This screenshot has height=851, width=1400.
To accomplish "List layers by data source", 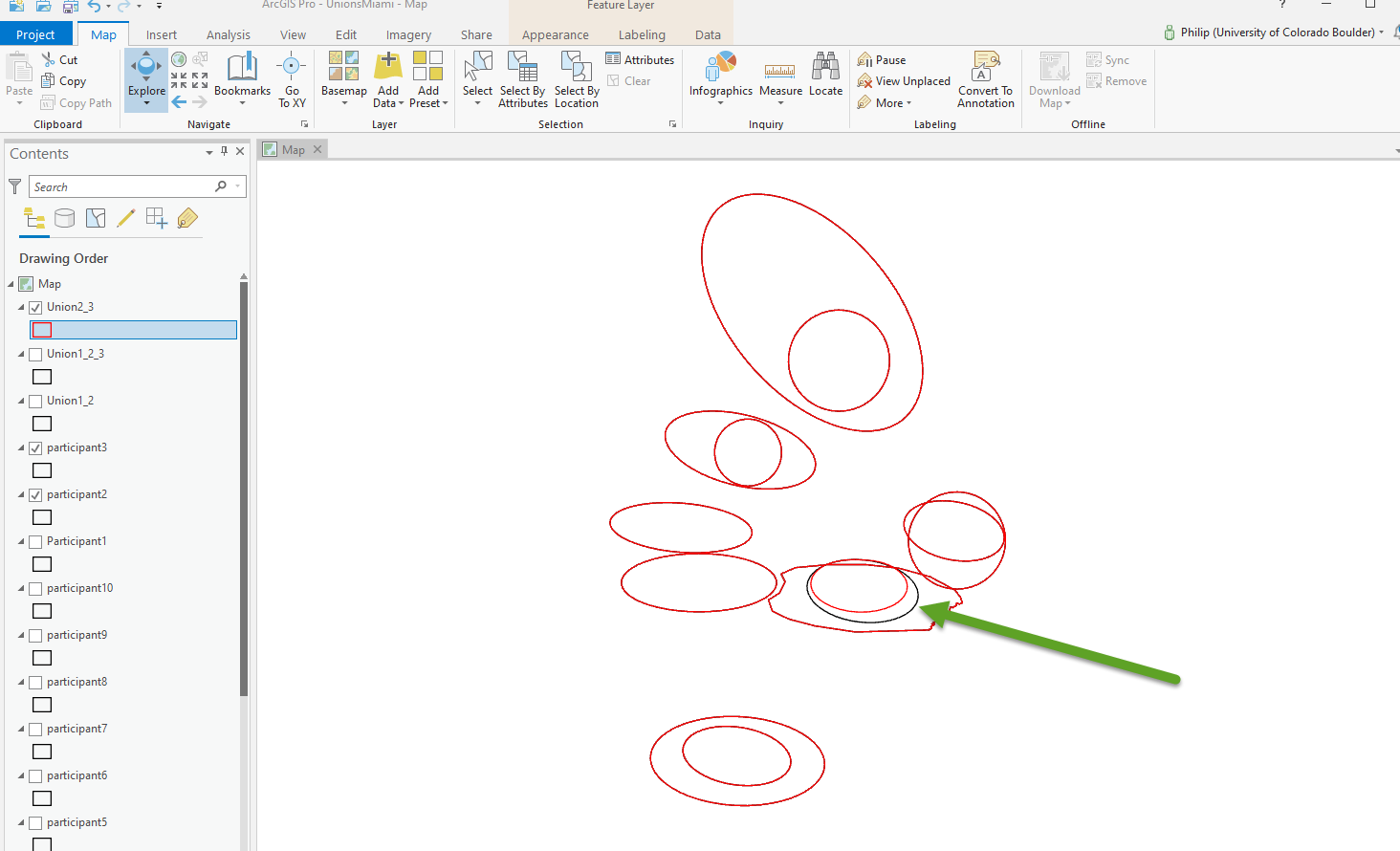I will point(65,219).
